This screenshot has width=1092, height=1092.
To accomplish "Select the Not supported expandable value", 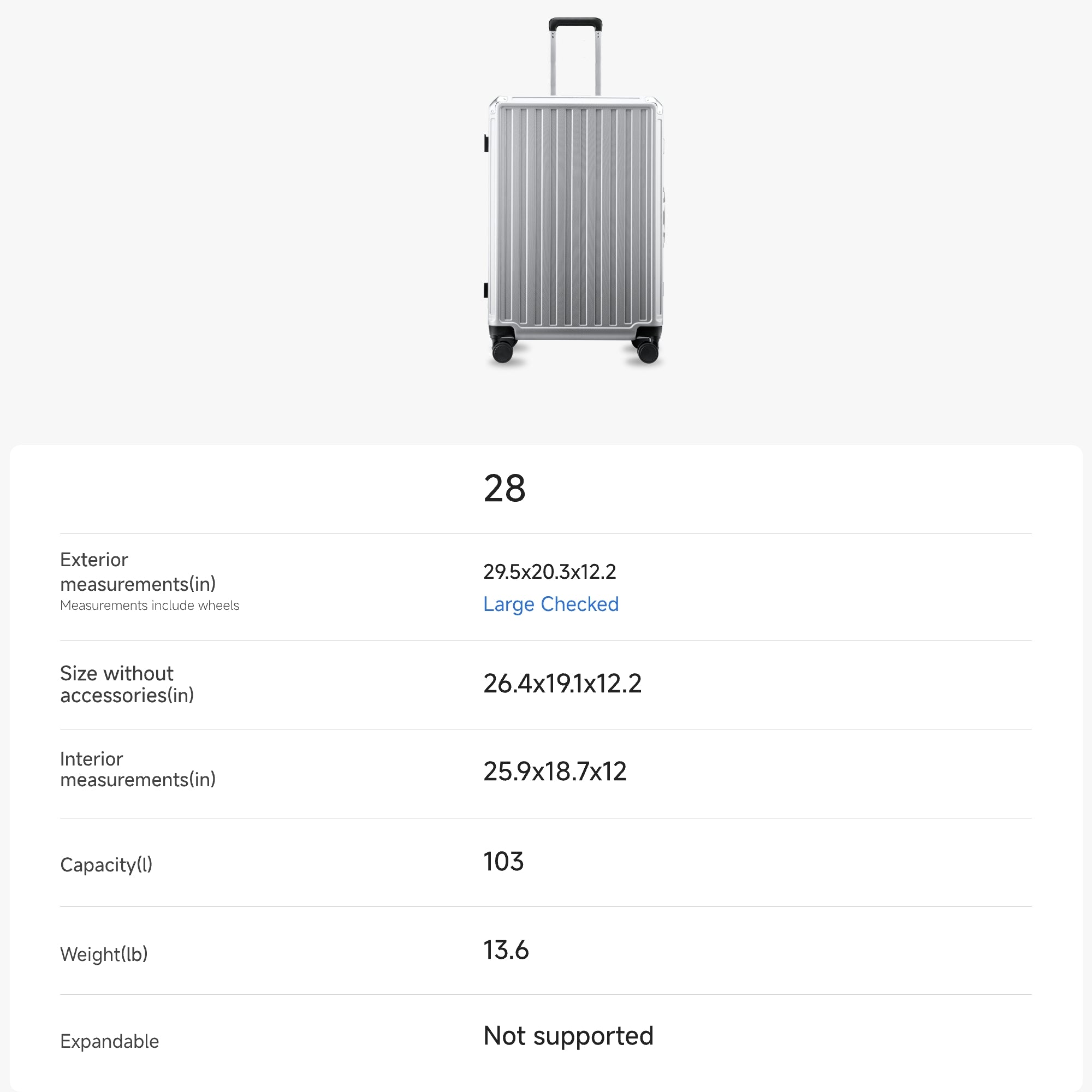I will click(x=568, y=1036).
